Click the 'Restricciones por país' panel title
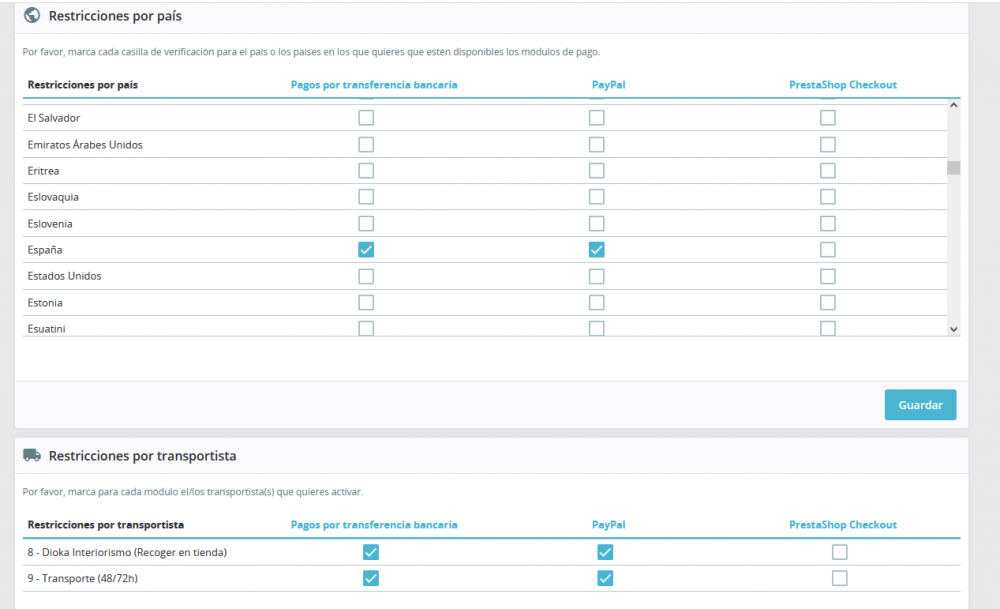Screen dimensions: 1000x609 (115, 16)
